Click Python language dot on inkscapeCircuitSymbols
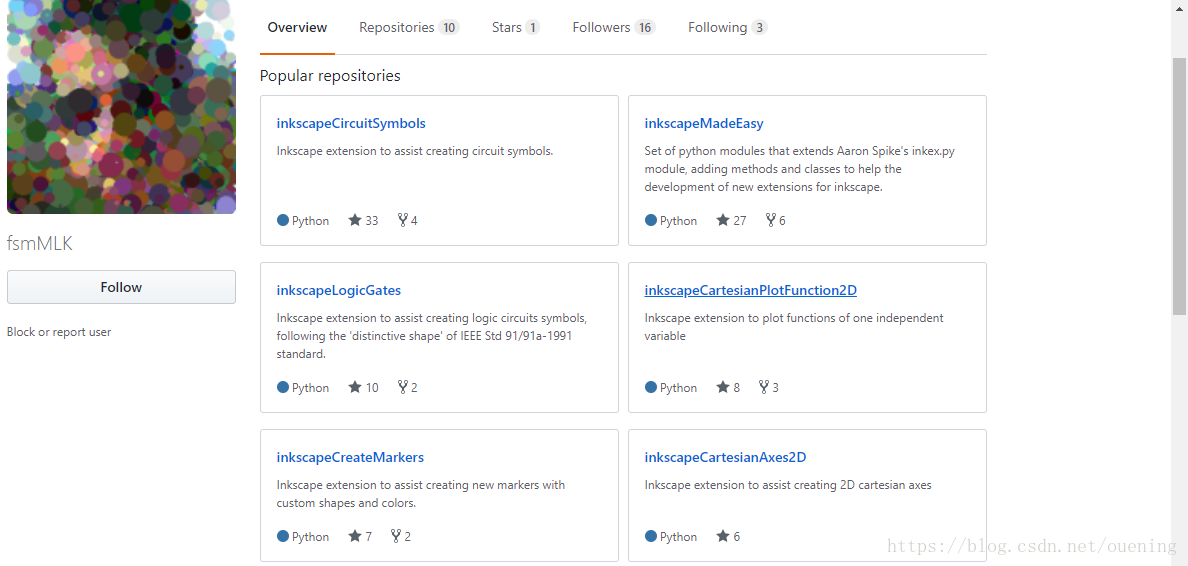 pos(283,220)
